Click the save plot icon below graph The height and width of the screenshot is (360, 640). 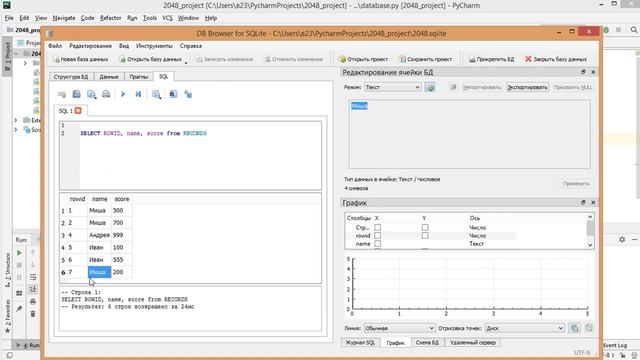point(574,328)
